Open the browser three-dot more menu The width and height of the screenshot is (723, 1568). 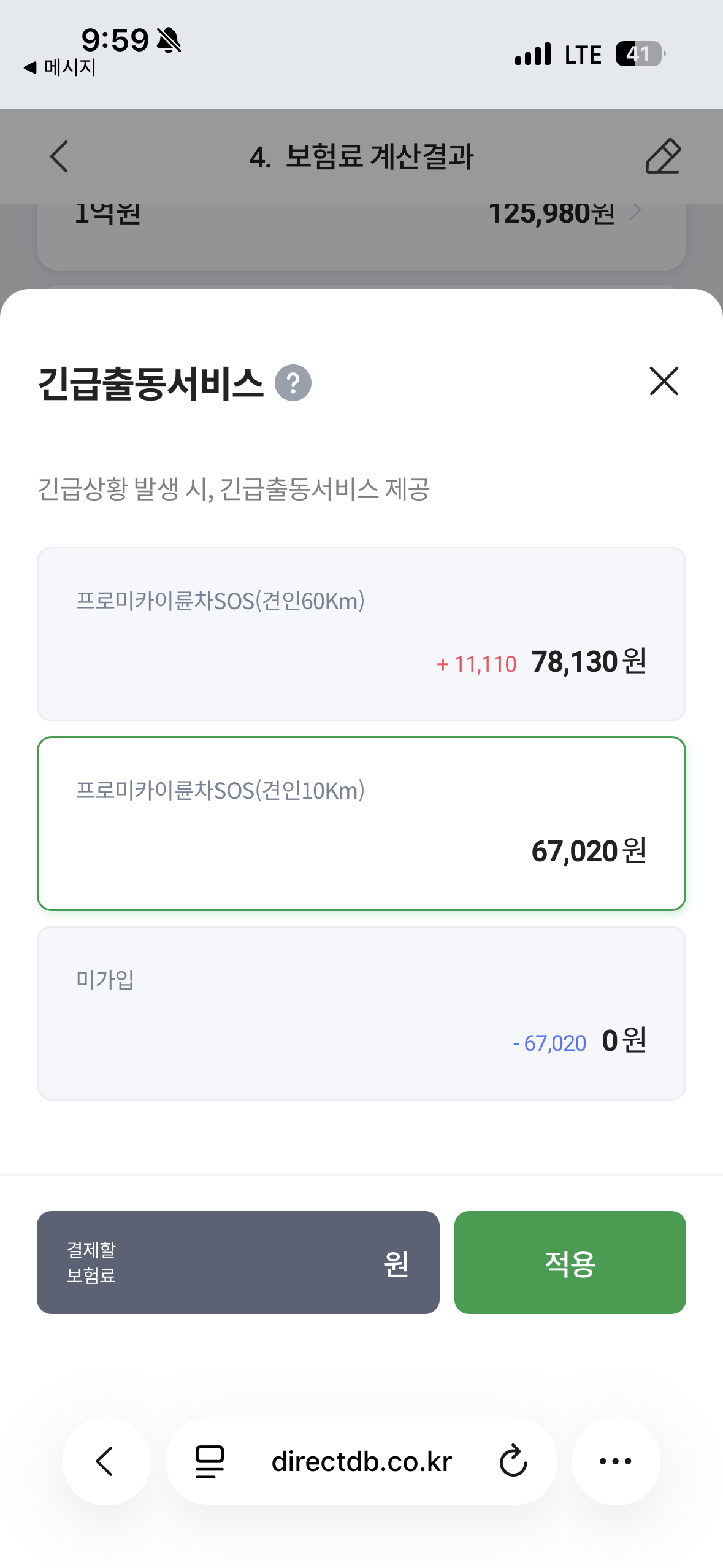[616, 1461]
